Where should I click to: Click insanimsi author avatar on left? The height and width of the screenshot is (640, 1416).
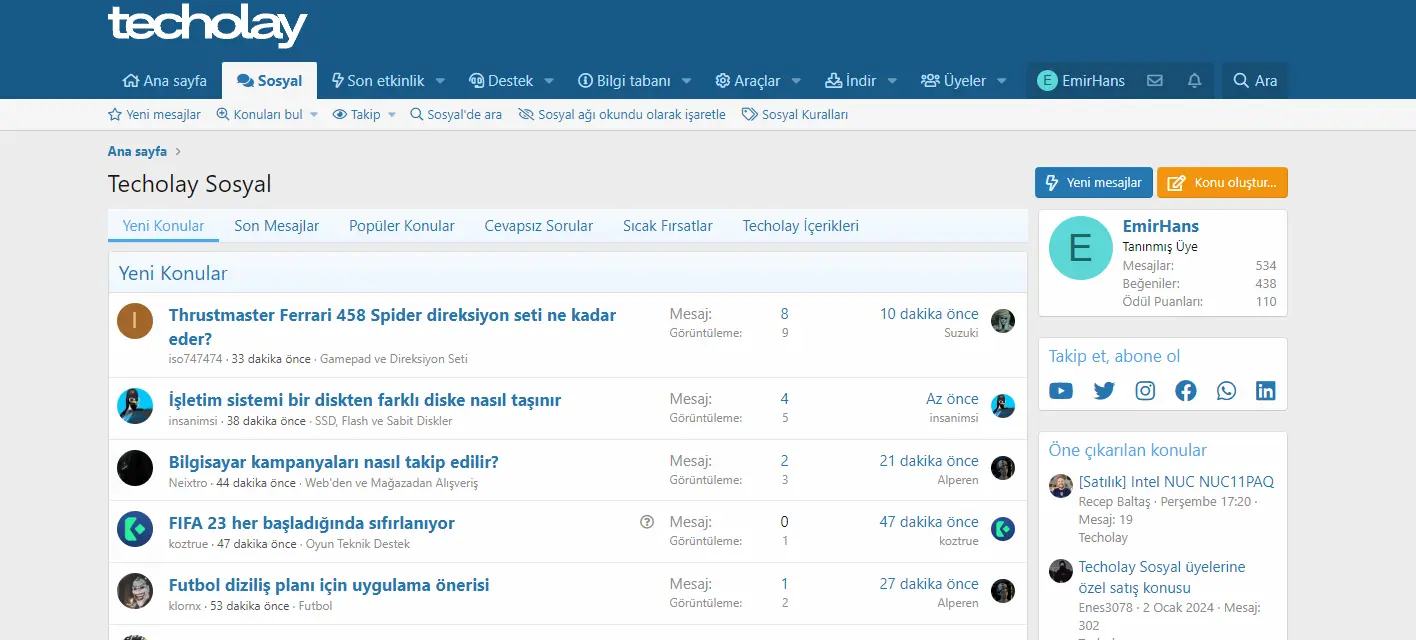(135, 406)
